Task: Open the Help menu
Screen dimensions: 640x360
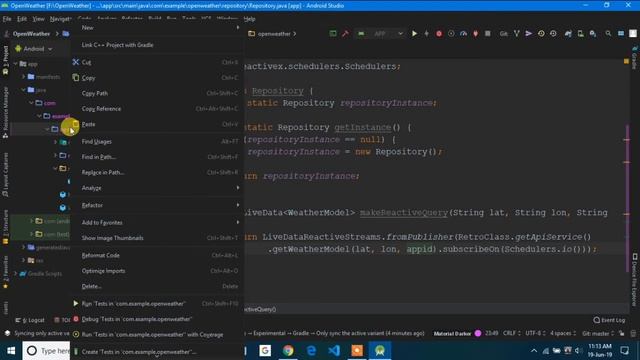Action: 249,19
